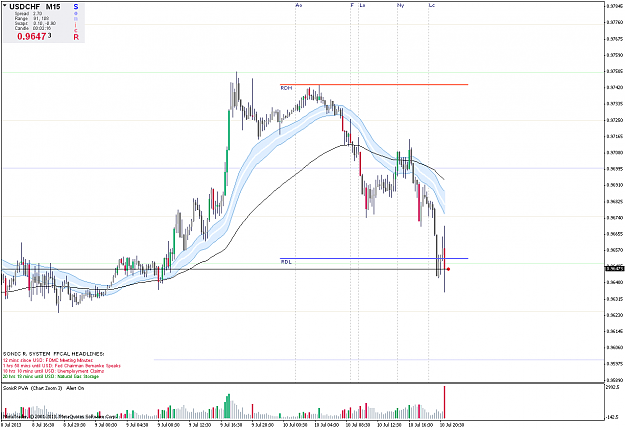Click the black current price tag on axis
The width and height of the screenshot is (625, 429).
coord(615,269)
